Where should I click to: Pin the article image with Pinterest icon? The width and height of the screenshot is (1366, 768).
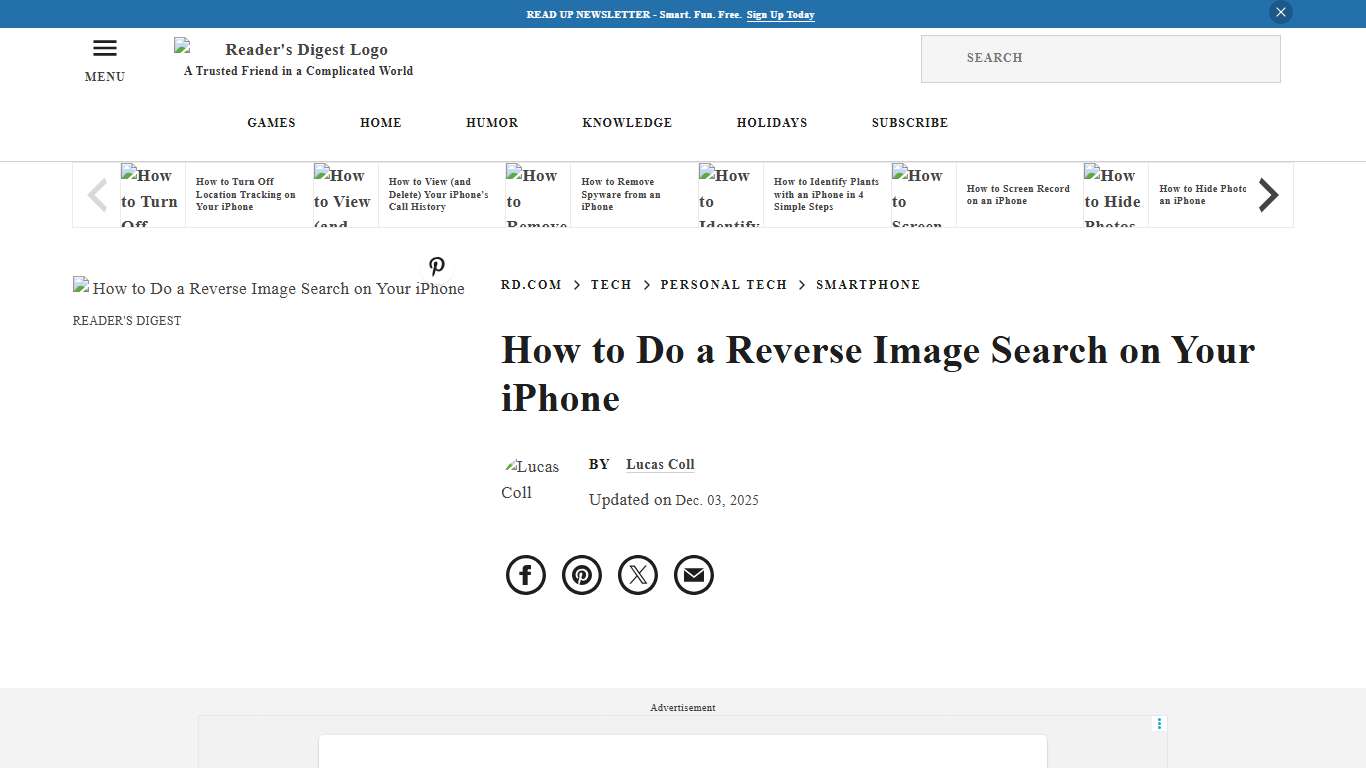tap(437, 267)
